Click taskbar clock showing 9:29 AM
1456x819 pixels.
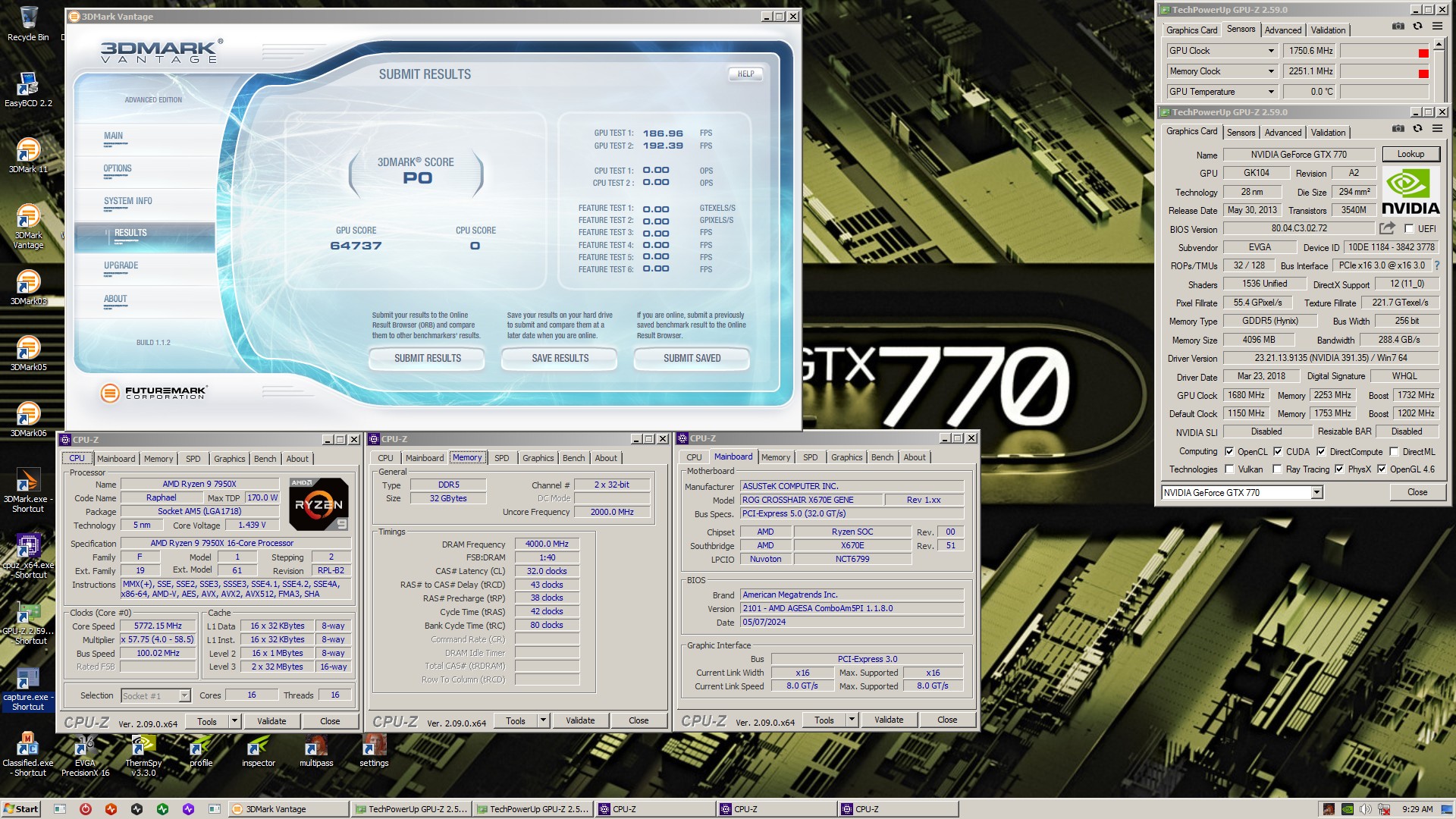(1417, 809)
